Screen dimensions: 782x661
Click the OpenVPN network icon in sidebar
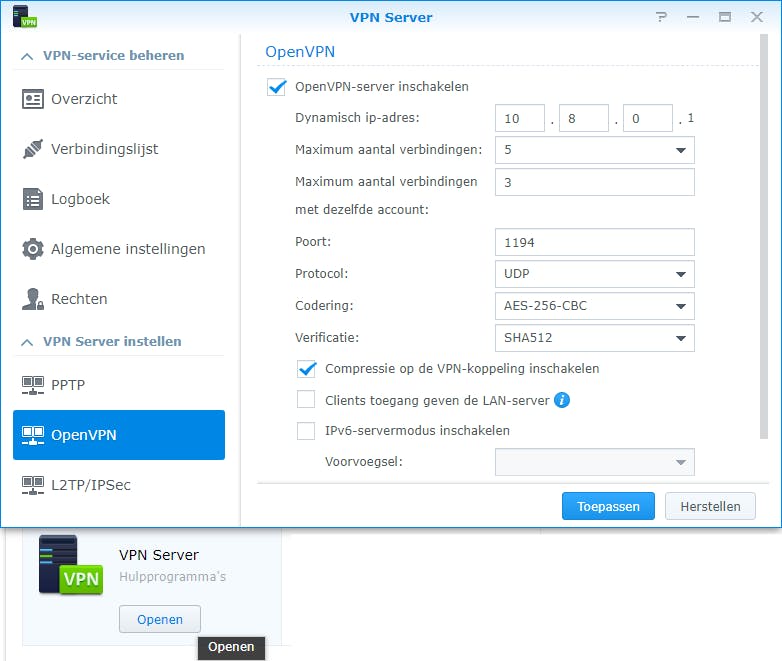tap(33, 435)
